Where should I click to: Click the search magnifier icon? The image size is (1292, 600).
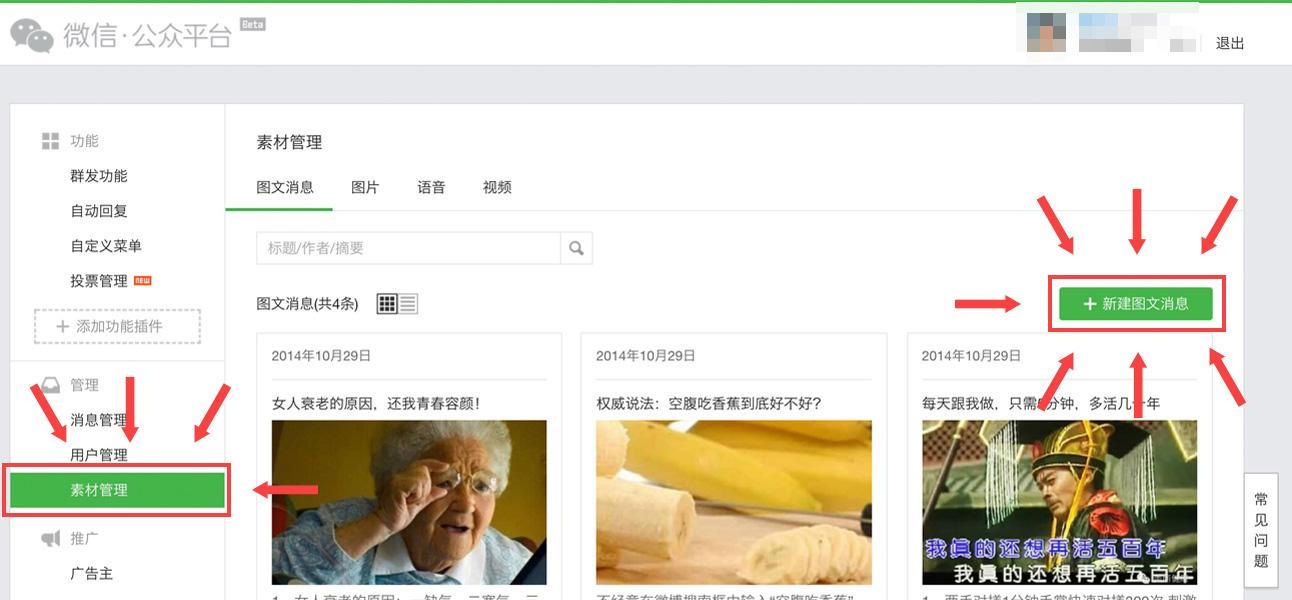click(576, 248)
